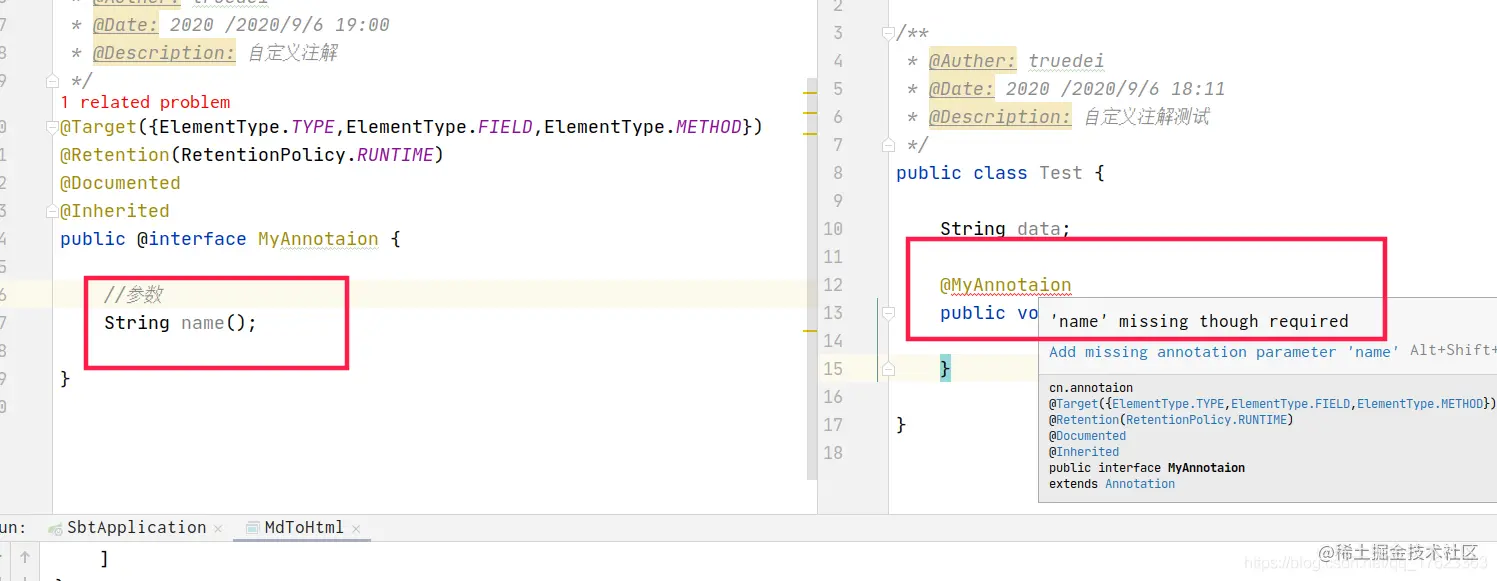Open the Annotation link after extends
Screen dimensions: 1497x581
pos(1140,484)
